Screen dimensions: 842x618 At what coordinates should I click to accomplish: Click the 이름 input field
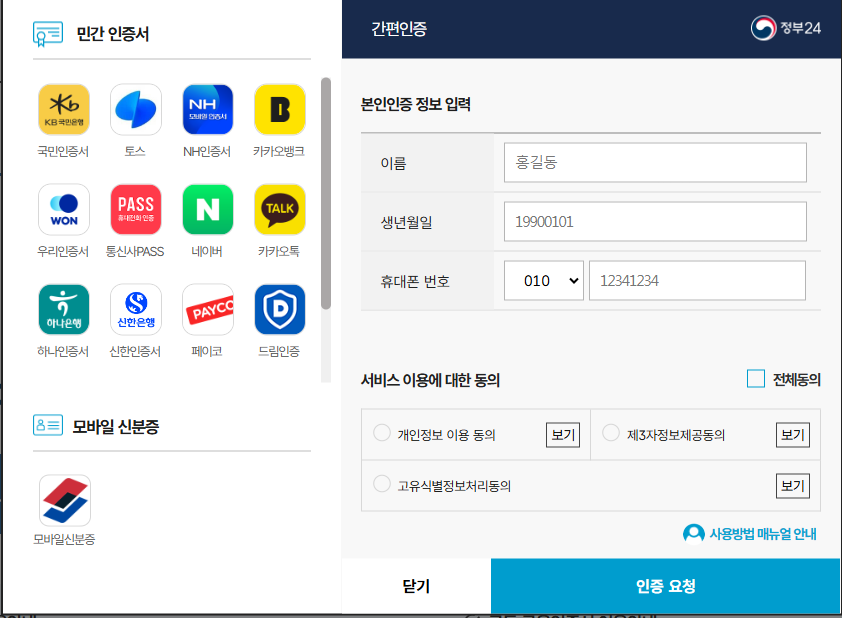655,162
